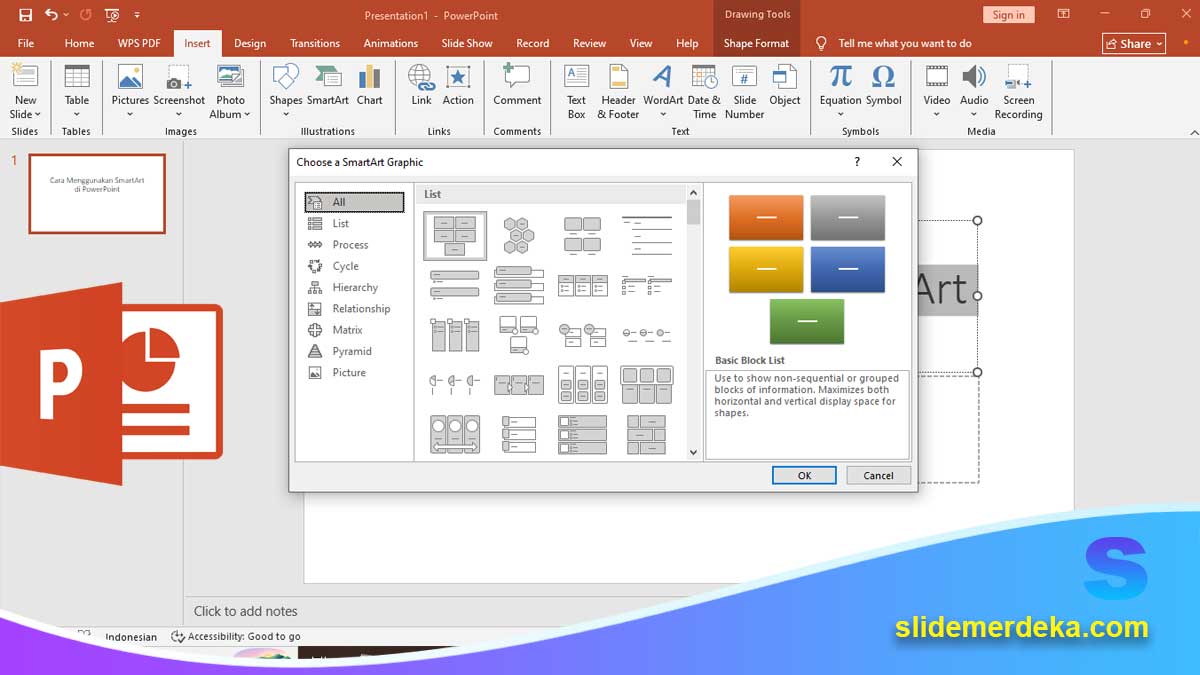
Task: Open the Animations tab
Action: pyautogui.click(x=391, y=43)
